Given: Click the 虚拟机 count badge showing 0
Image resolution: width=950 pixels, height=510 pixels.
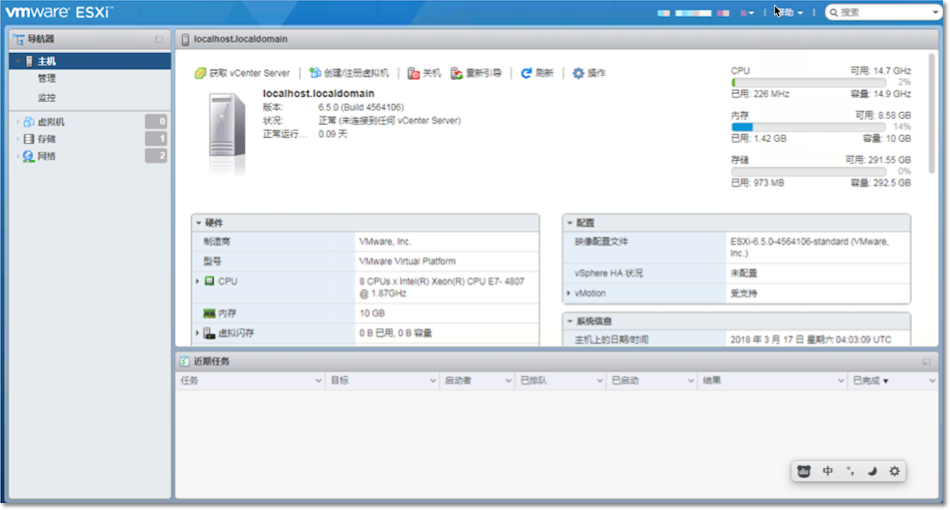Looking at the screenshot, I should pos(156,122).
